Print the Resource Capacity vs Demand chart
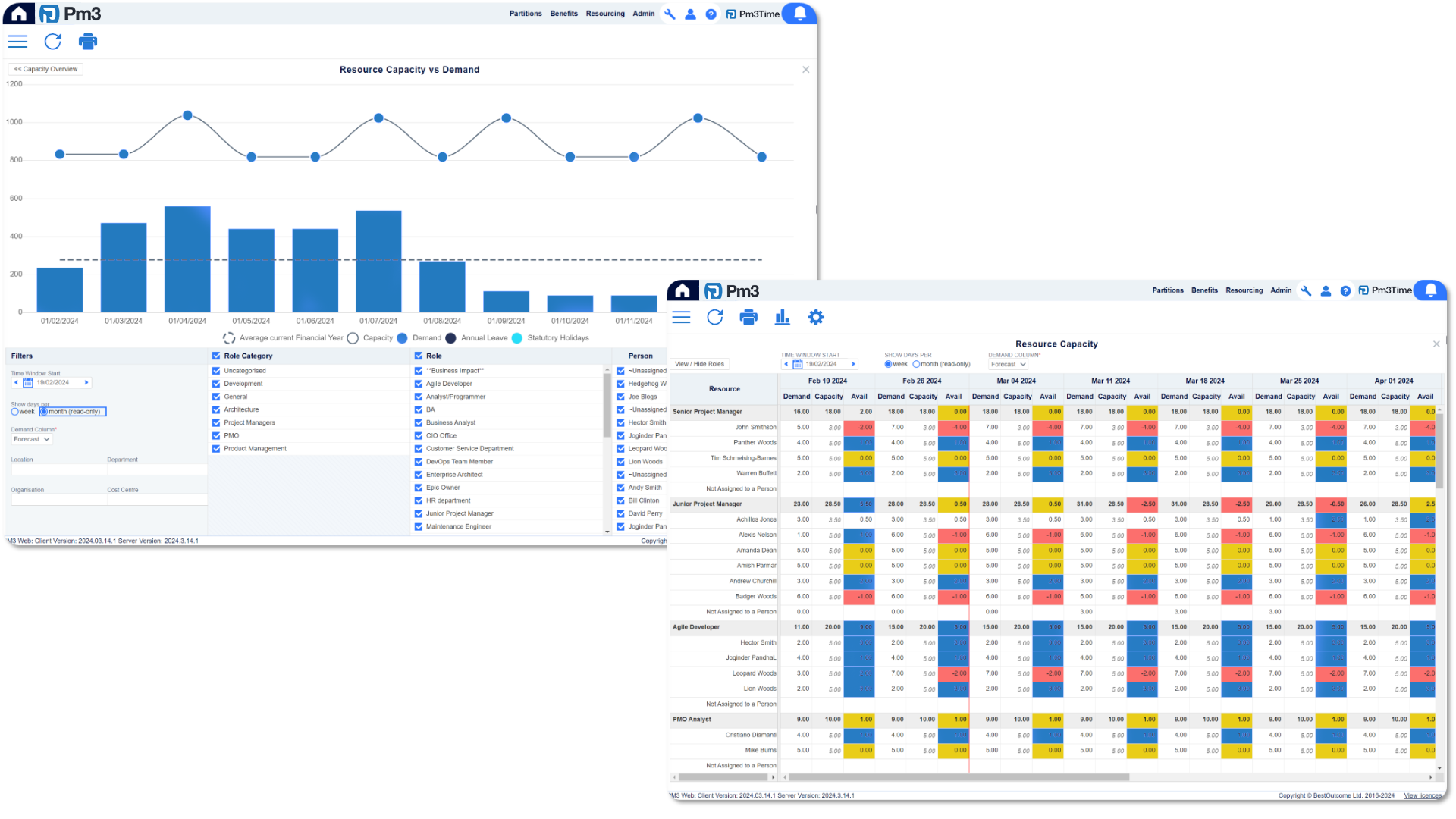 (x=88, y=42)
